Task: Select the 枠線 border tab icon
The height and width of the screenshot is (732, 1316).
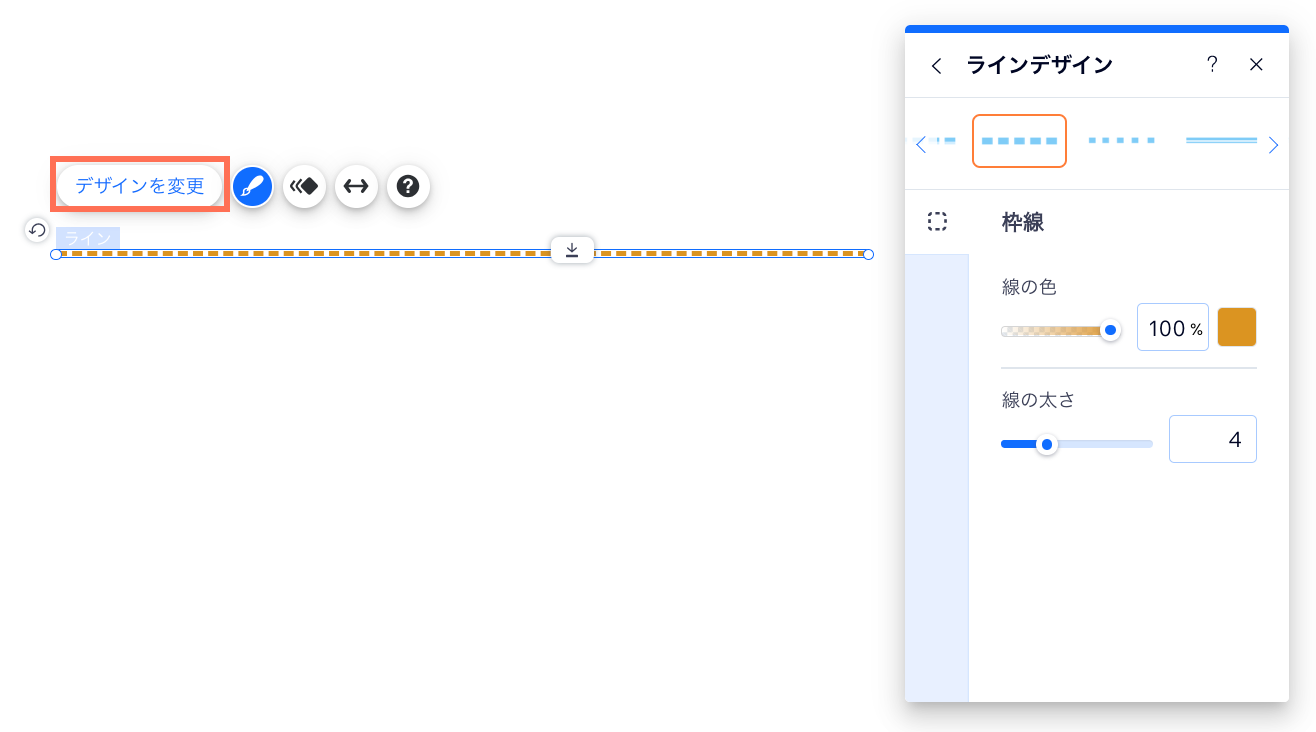Action: tap(937, 222)
